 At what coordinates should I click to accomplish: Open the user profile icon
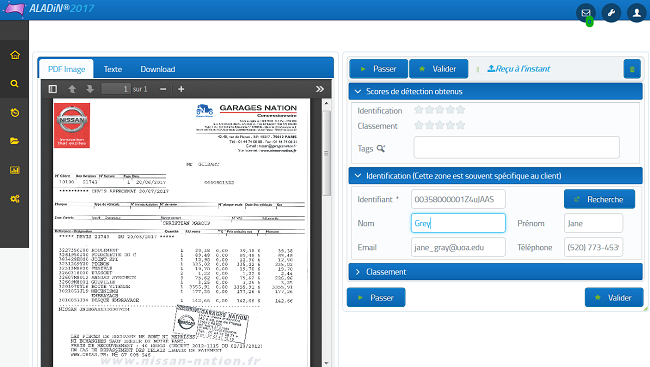[637, 13]
